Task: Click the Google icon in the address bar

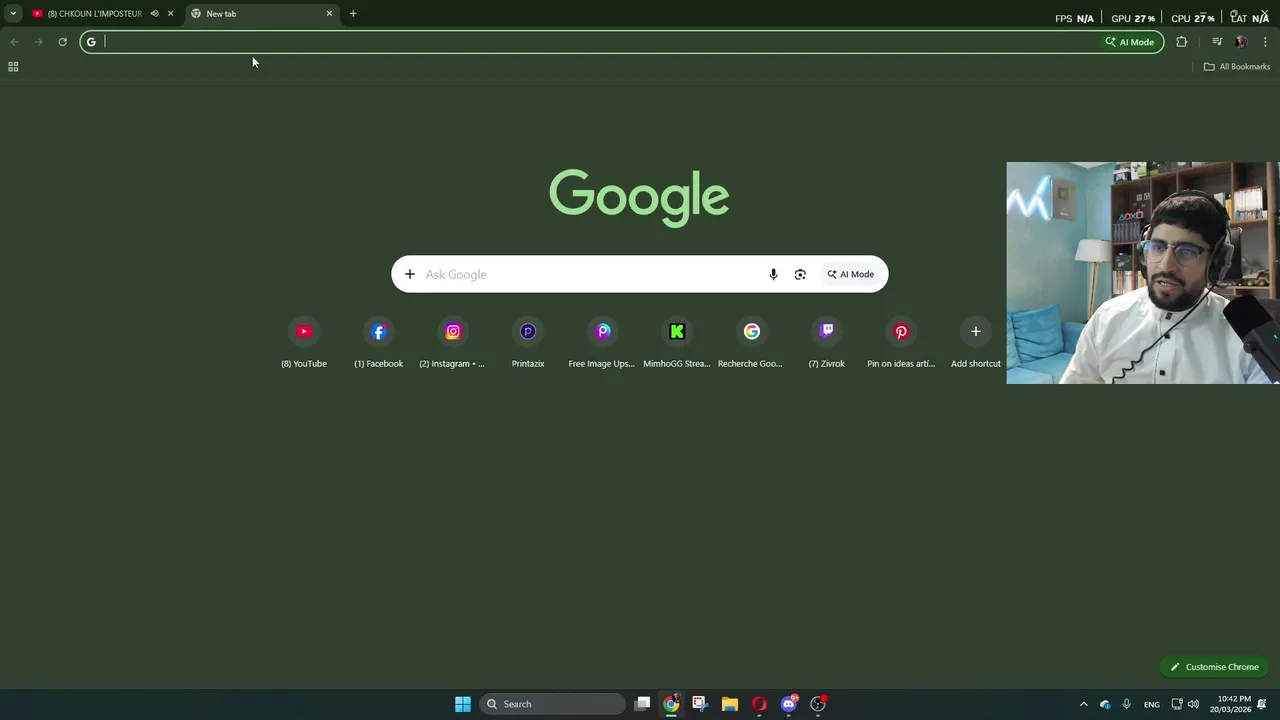Action: tap(91, 42)
